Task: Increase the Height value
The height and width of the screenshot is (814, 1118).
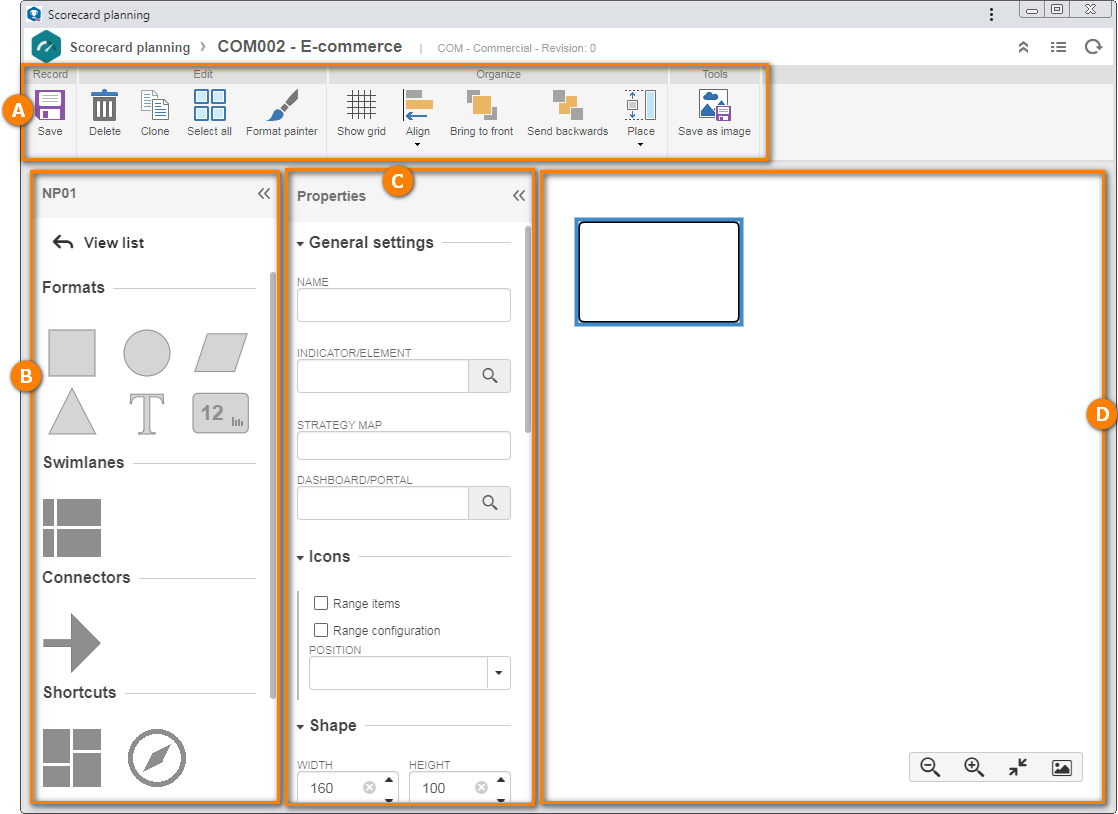Action: coord(501,780)
